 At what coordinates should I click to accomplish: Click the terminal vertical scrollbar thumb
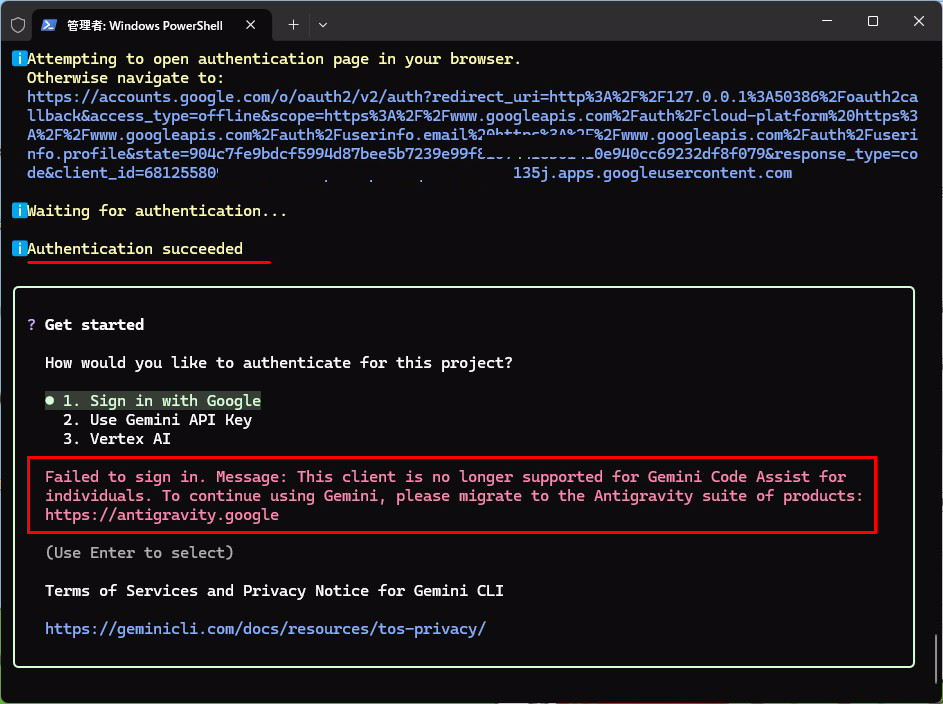[936, 659]
